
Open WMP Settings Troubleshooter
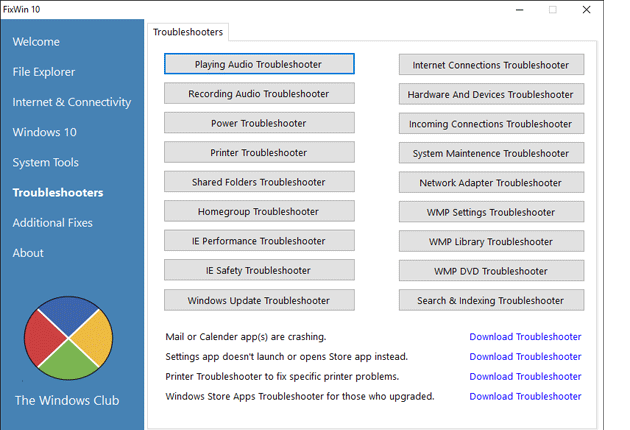click(x=491, y=212)
